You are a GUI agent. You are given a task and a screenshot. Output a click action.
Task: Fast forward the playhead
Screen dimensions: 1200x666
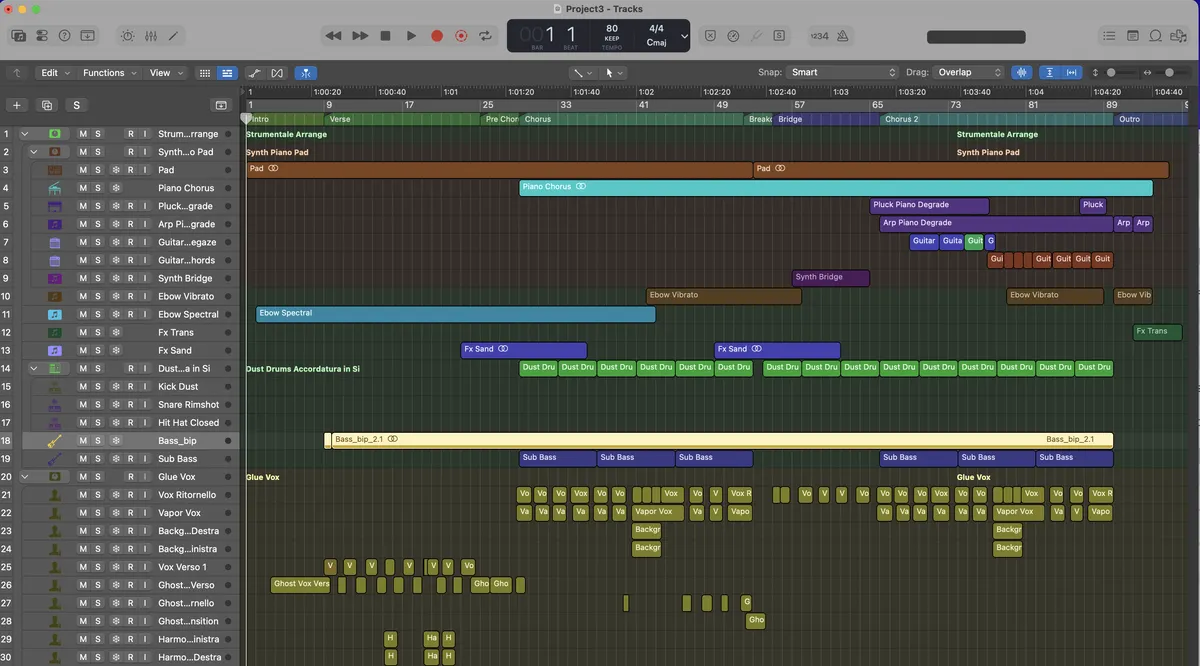click(x=360, y=35)
